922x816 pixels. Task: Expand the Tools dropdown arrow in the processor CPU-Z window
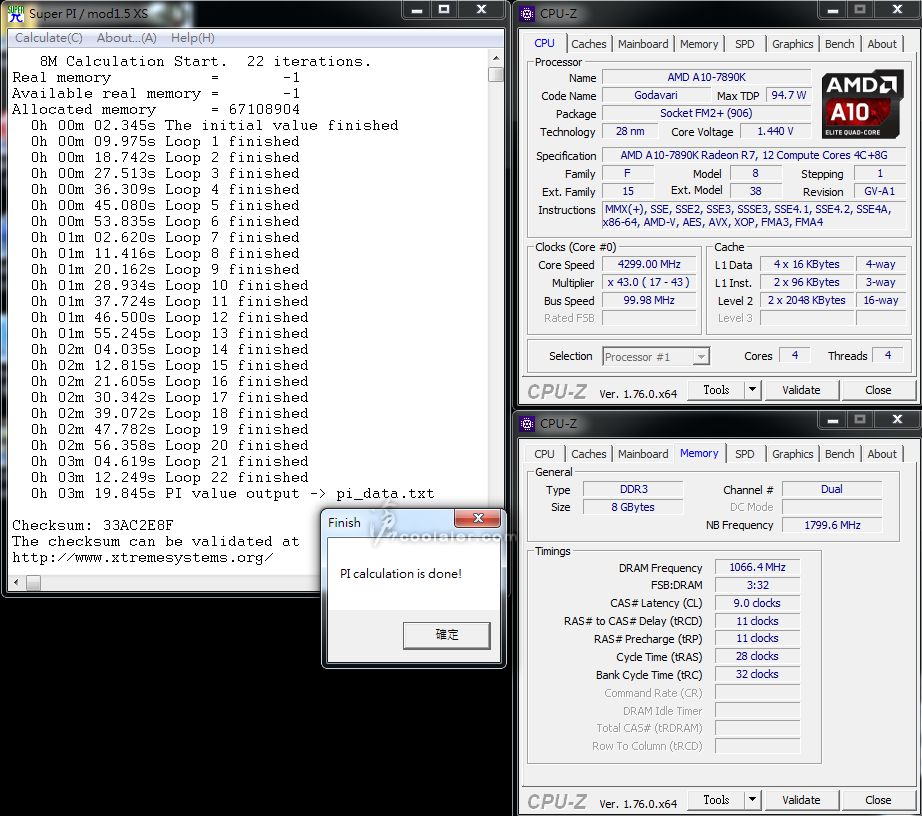point(752,390)
